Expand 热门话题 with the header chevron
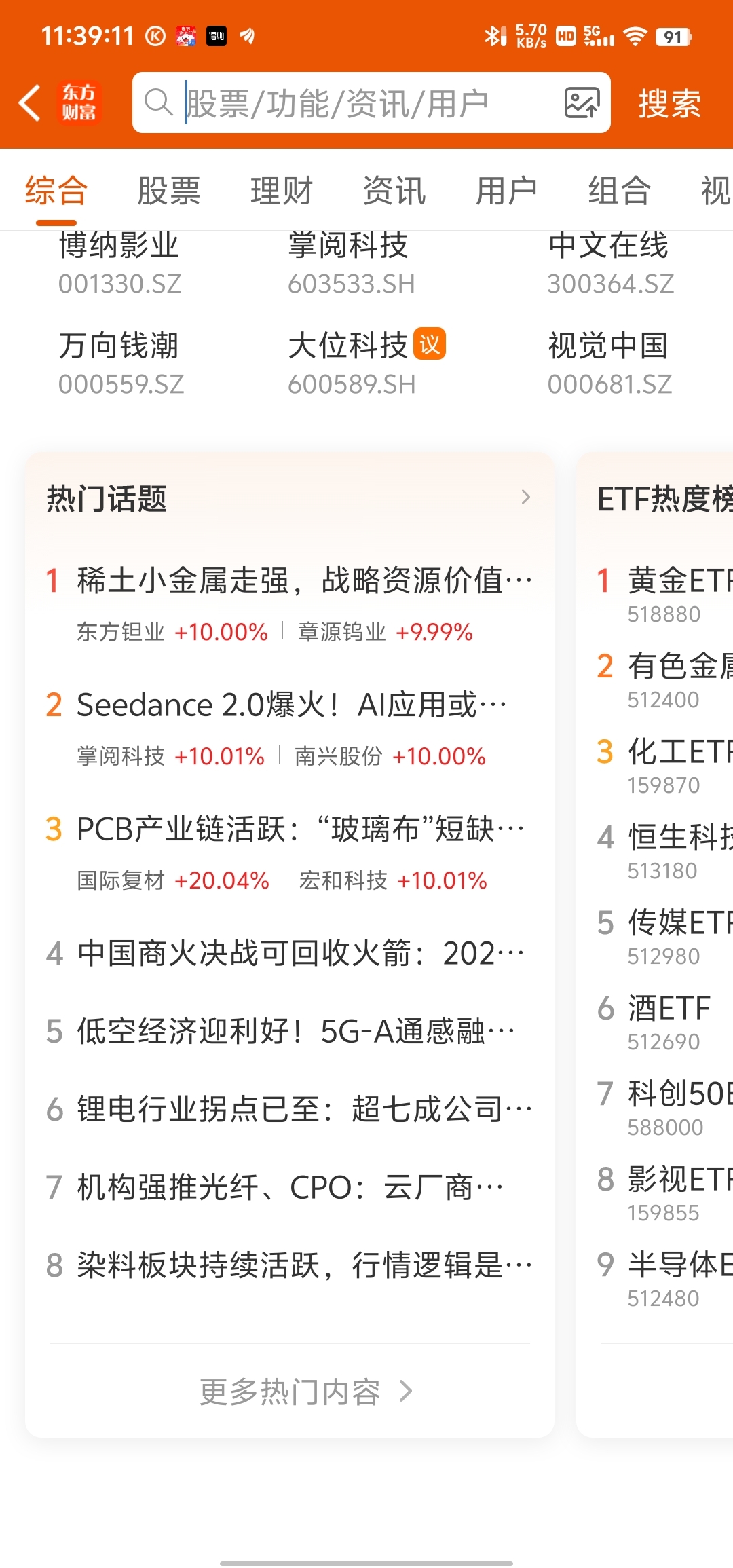The width and height of the screenshot is (733, 1568). pyautogui.click(x=525, y=498)
